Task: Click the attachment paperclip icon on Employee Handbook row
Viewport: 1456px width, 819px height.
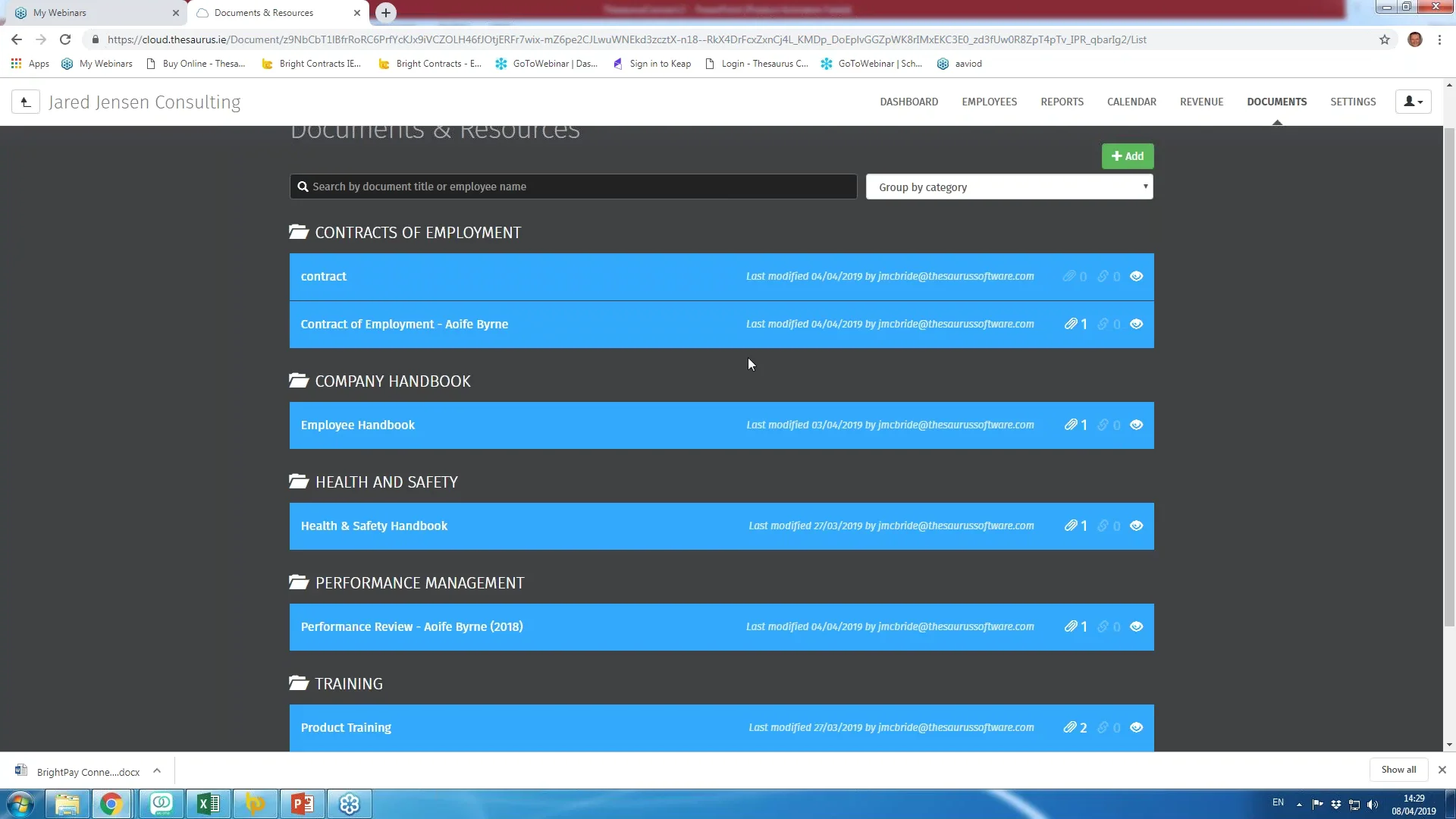Action: (x=1070, y=425)
